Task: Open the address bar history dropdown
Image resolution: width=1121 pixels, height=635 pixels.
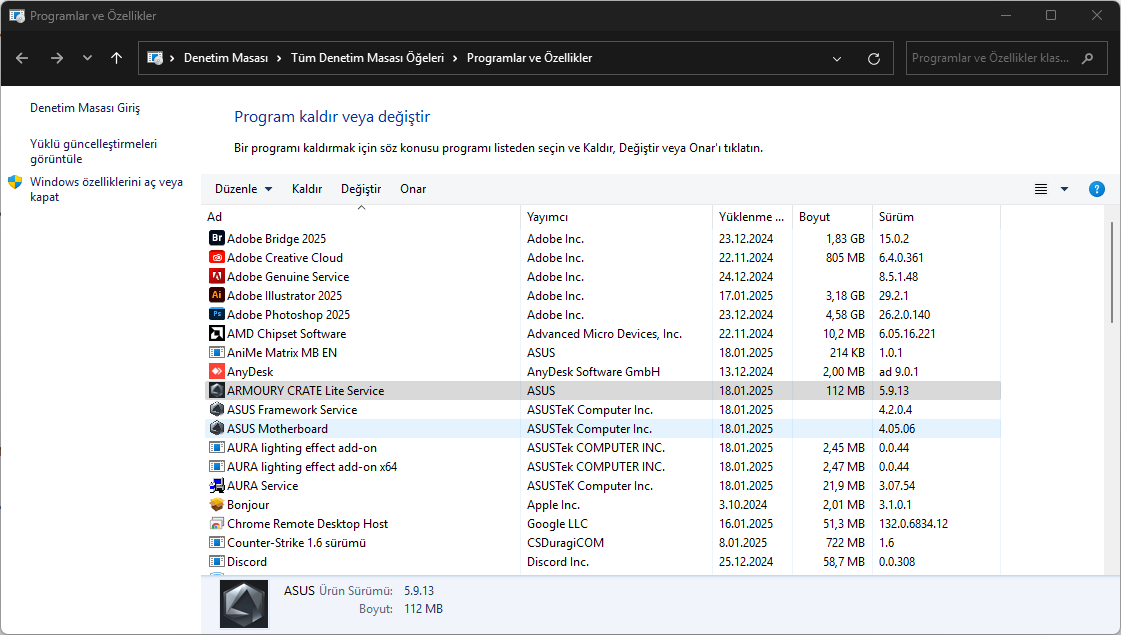Action: (837, 58)
